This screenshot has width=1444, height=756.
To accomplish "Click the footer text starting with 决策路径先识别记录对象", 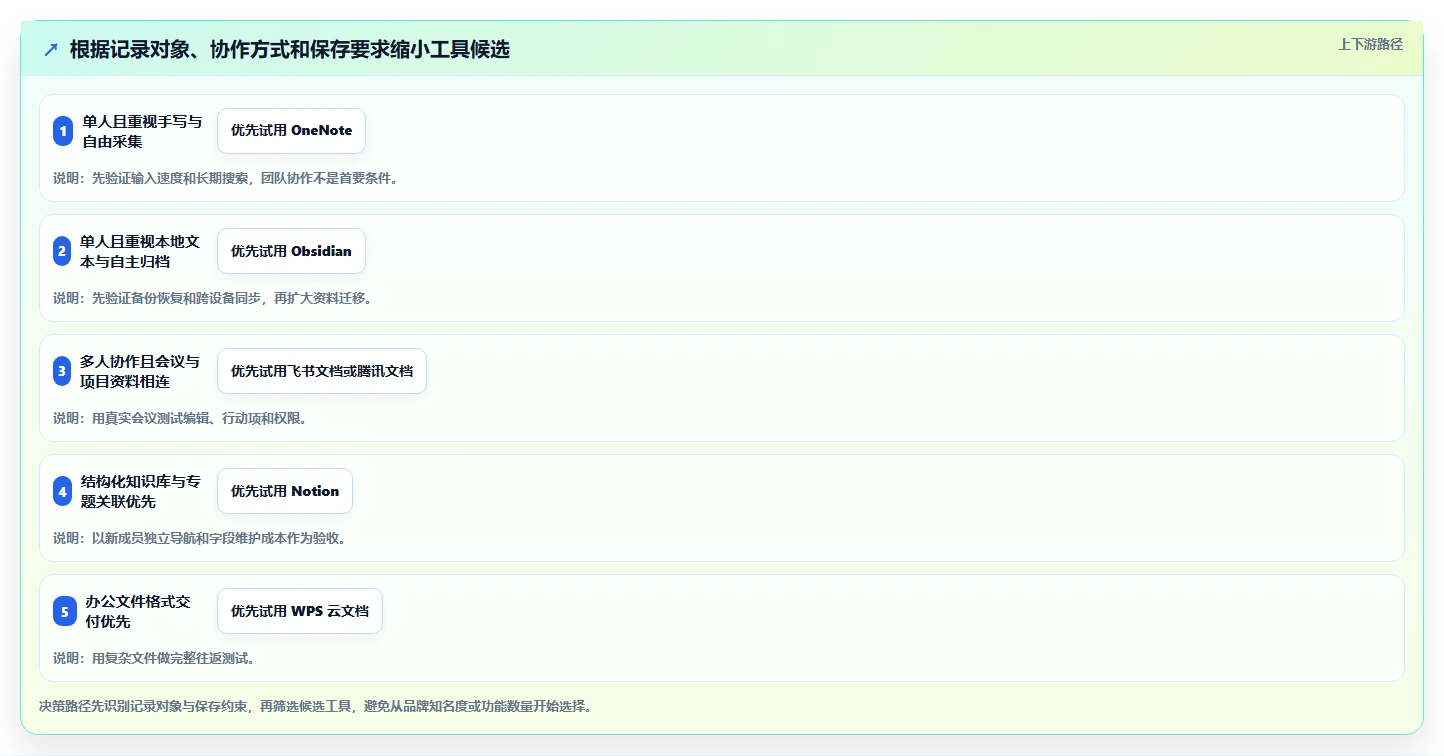I will click(316, 706).
